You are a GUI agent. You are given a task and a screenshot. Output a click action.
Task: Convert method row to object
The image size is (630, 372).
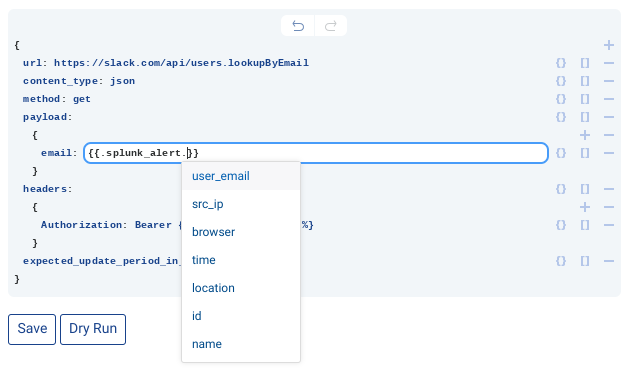[x=561, y=99]
